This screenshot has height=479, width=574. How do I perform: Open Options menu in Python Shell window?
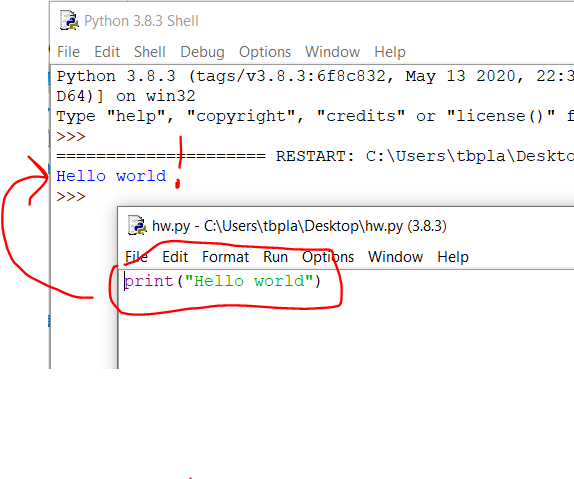(265, 52)
